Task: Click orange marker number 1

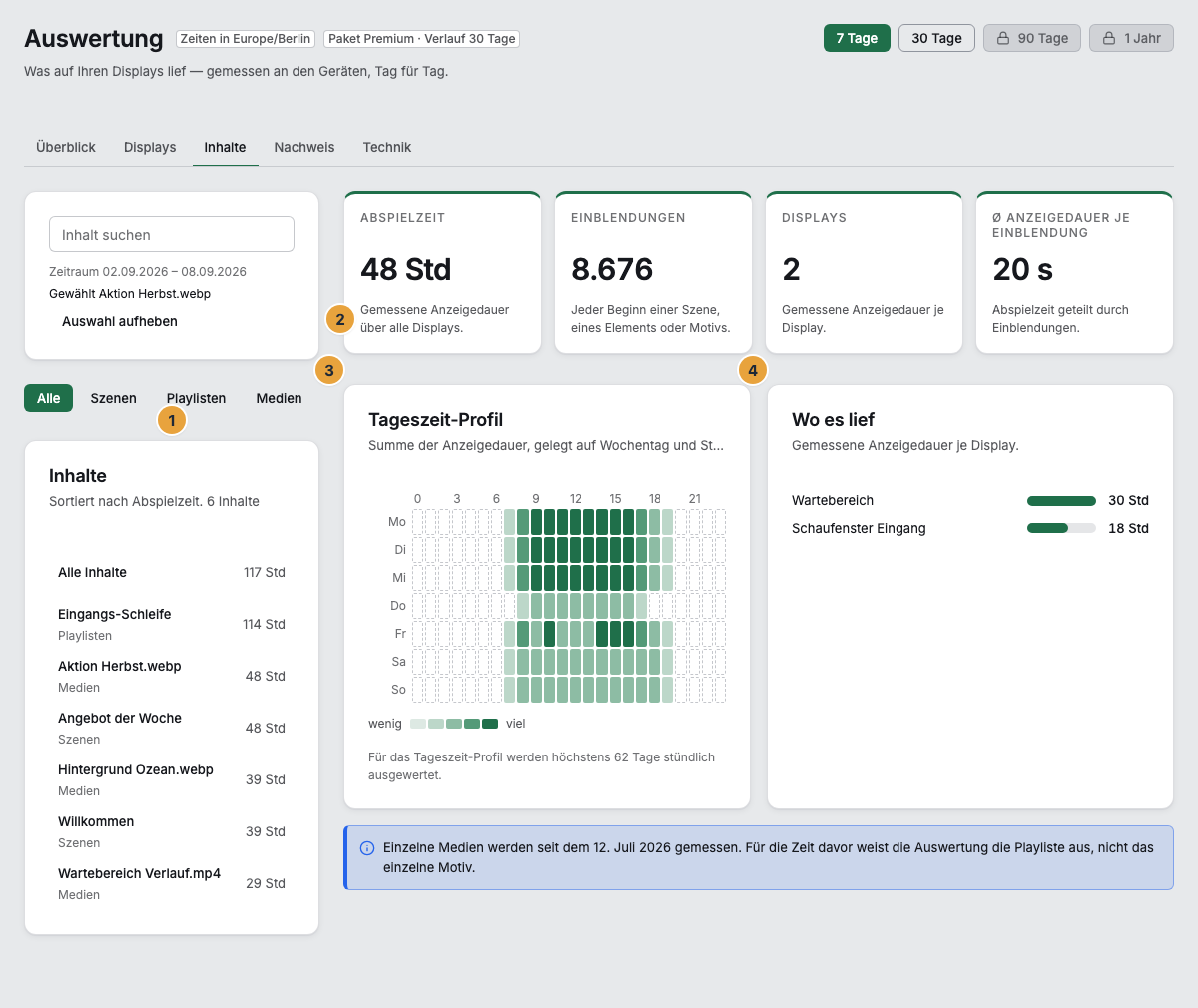Action: (172, 421)
